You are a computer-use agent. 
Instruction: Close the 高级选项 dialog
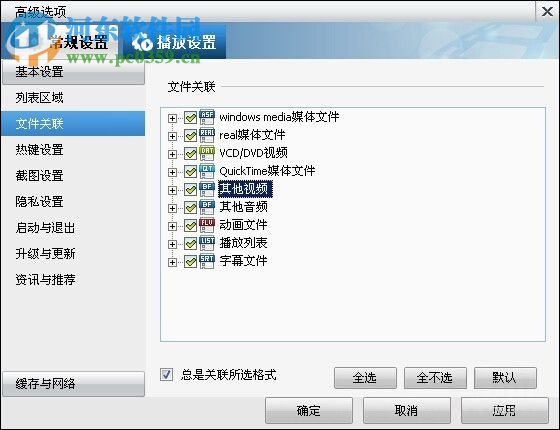click(547, 12)
